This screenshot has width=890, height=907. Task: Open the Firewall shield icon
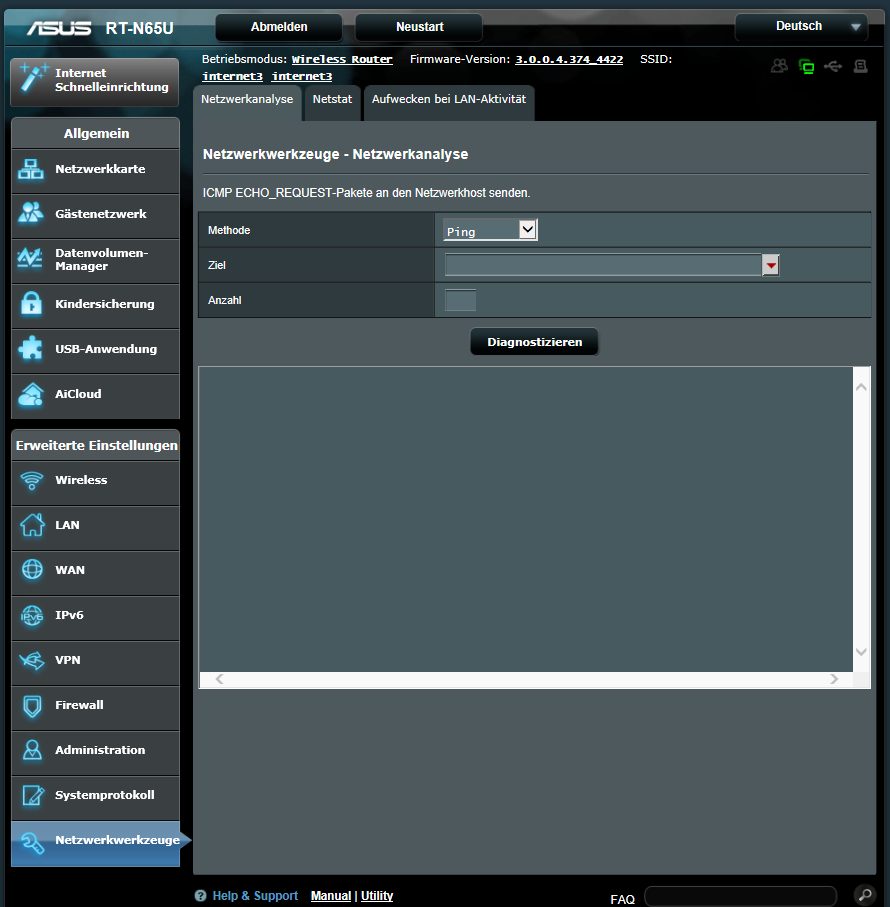tap(32, 706)
